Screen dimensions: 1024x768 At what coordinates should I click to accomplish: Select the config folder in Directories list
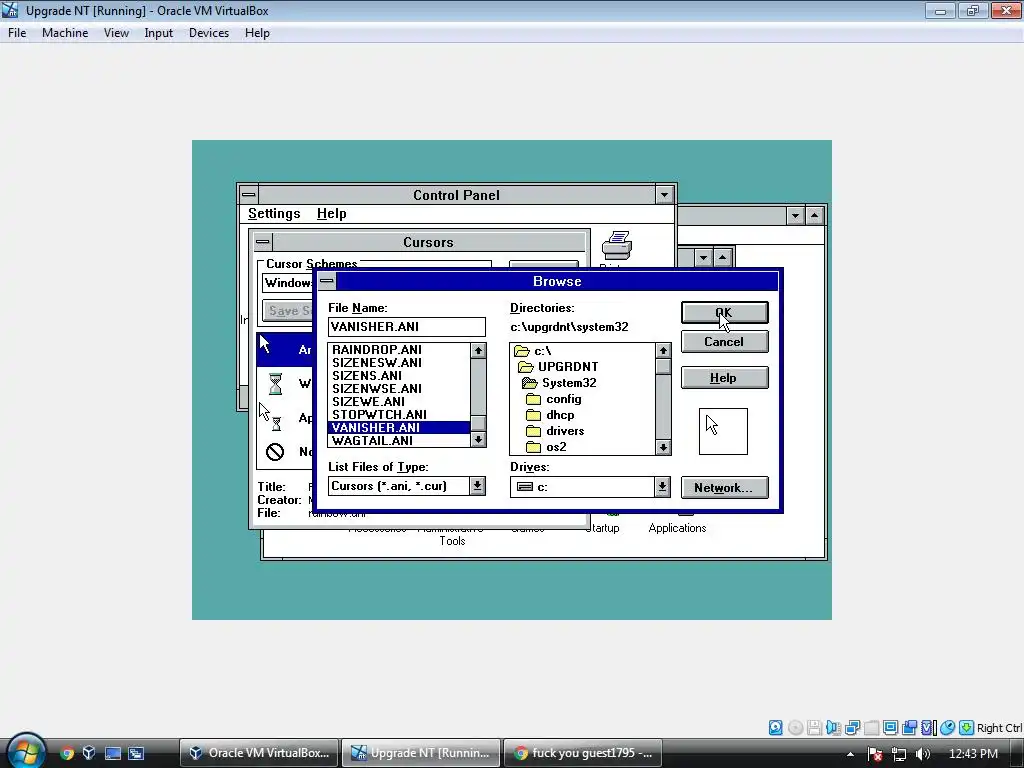click(x=554, y=399)
